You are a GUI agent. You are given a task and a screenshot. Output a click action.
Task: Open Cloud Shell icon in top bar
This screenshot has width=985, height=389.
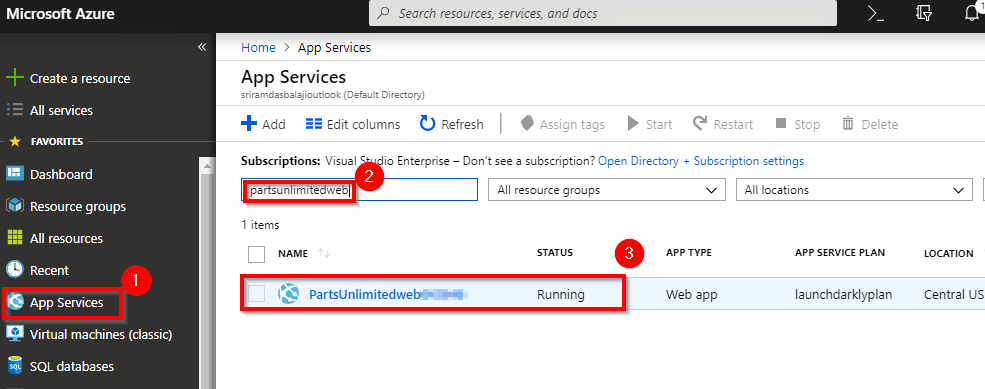[876, 13]
